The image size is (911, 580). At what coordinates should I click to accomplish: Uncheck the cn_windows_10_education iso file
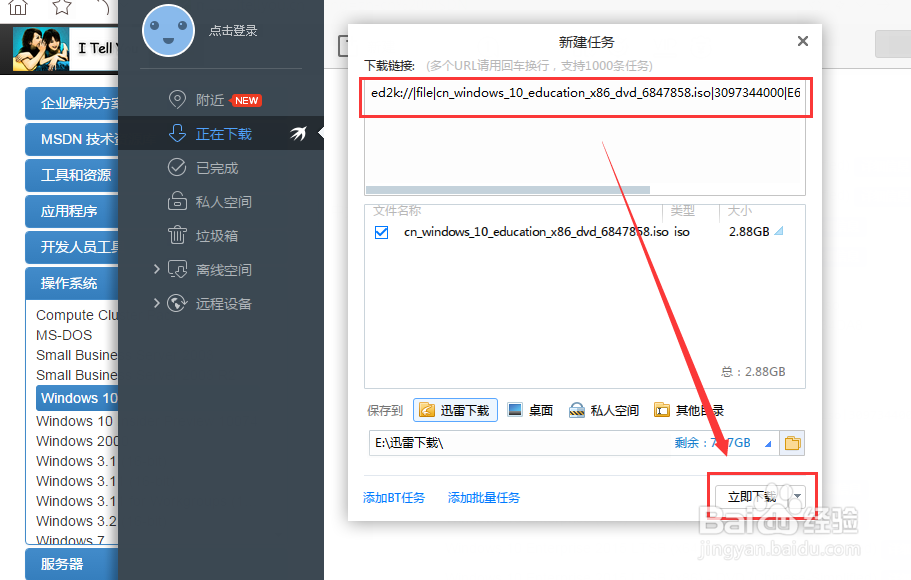click(382, 230)
